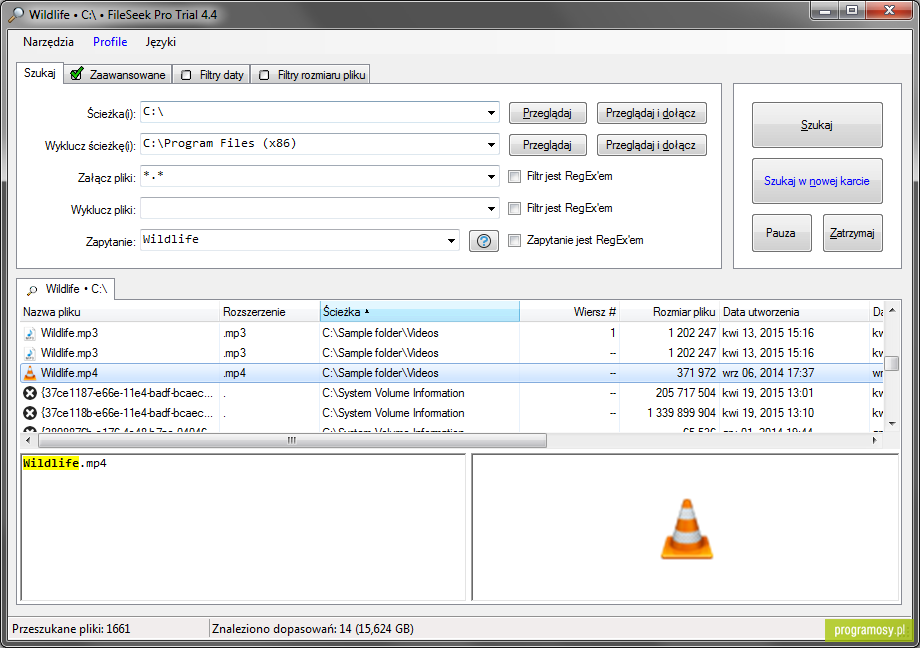Check Zapytanie jest RegEx'em option
Image resolution: width=920 pixels, height=648 pixels.
click(515, 241)
